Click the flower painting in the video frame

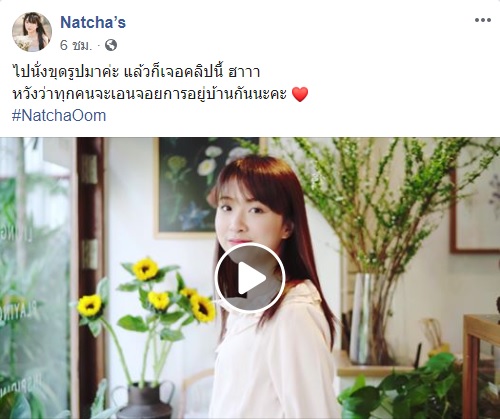207,188
